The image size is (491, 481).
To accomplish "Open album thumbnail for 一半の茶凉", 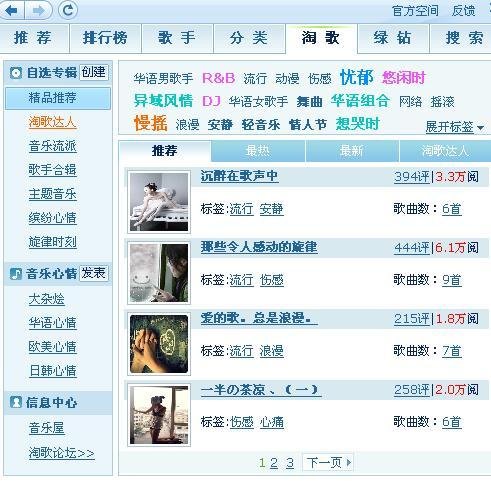I will [159, 415].
